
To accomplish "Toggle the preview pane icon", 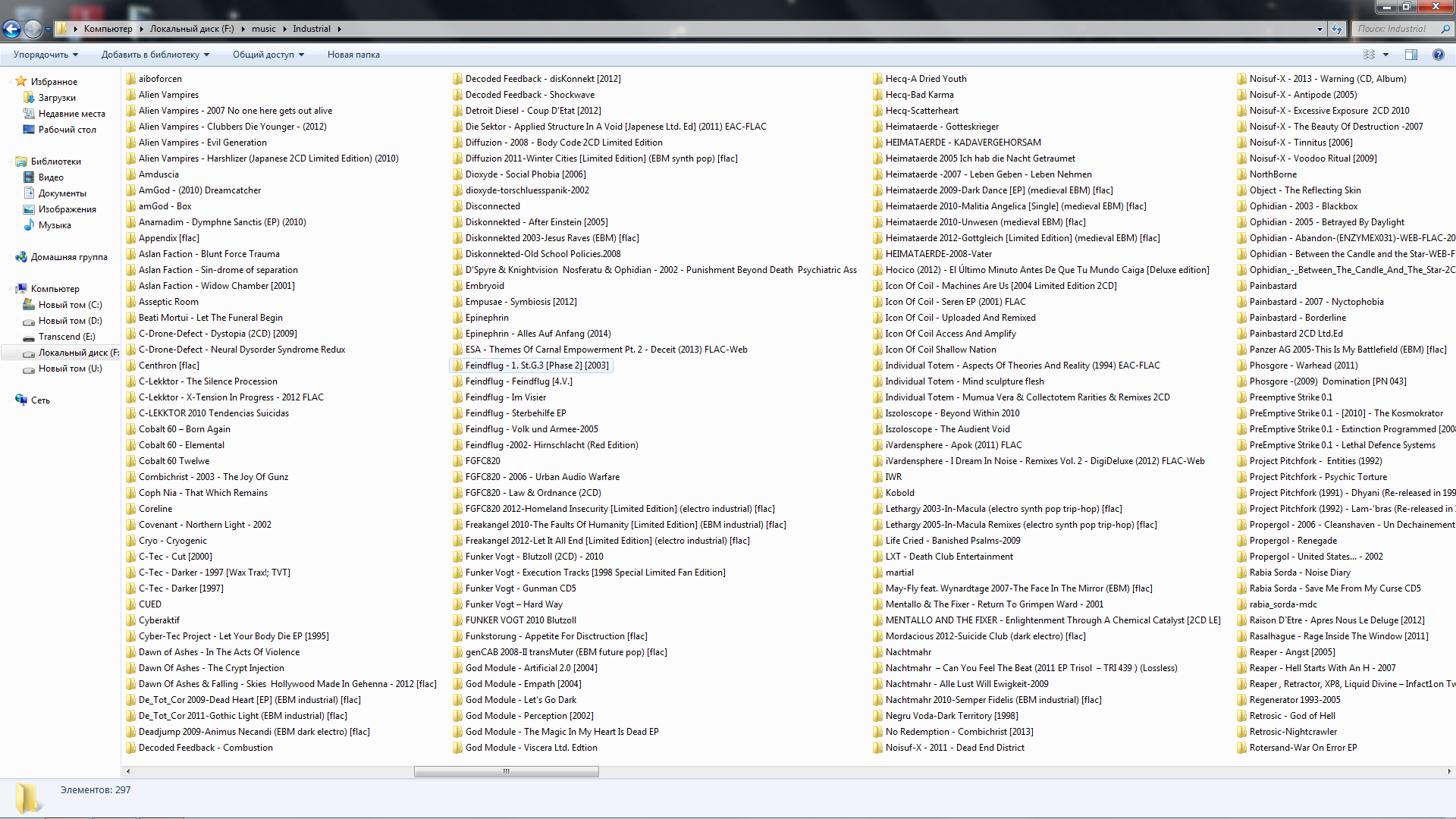I will (x=1410, y=55).
